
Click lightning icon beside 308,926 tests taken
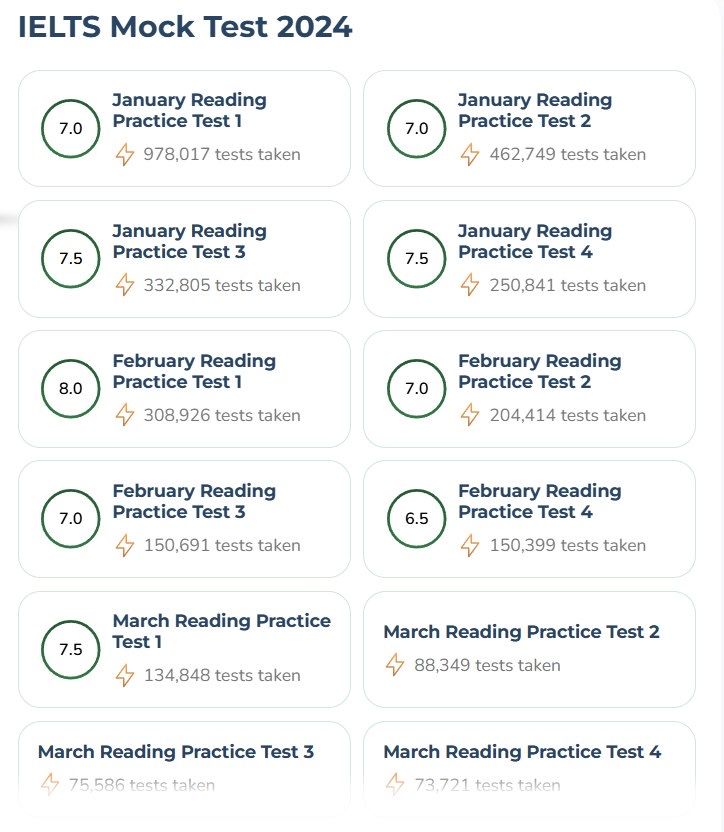tap(125, 415)
